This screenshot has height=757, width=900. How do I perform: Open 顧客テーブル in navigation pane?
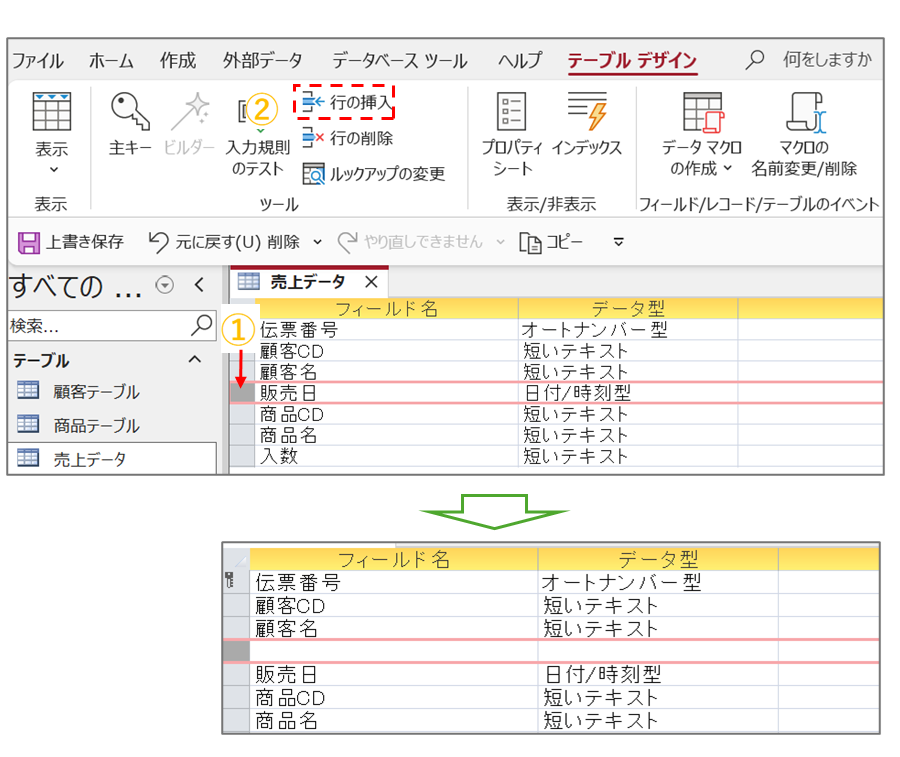[x=96, y=392]
